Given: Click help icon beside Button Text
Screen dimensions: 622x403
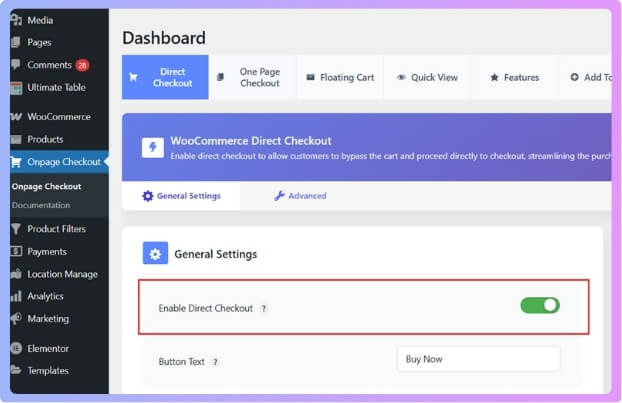Looking at the screenshot, I should pyautogui.click(x=215, y=362).
